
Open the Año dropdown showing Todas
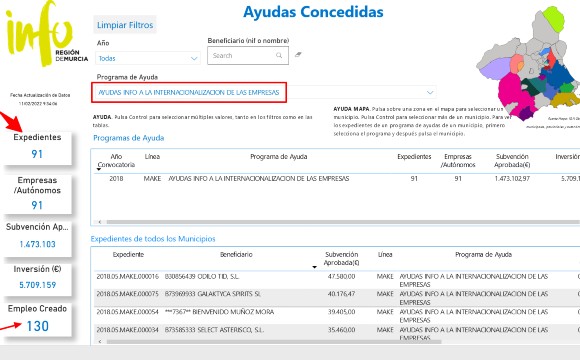148,58
